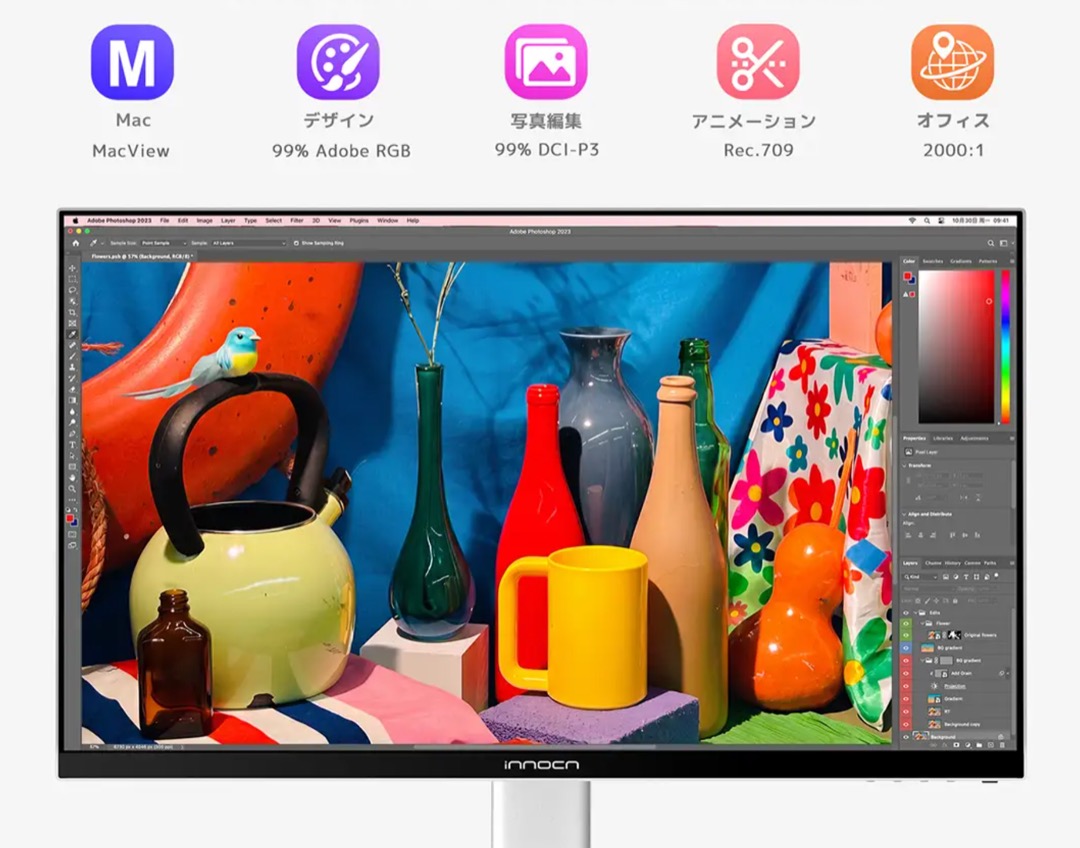Viewport: 1080px width, 848px height.
Task: Click the hue slider in Color panel
Action: coord(1006,347)
